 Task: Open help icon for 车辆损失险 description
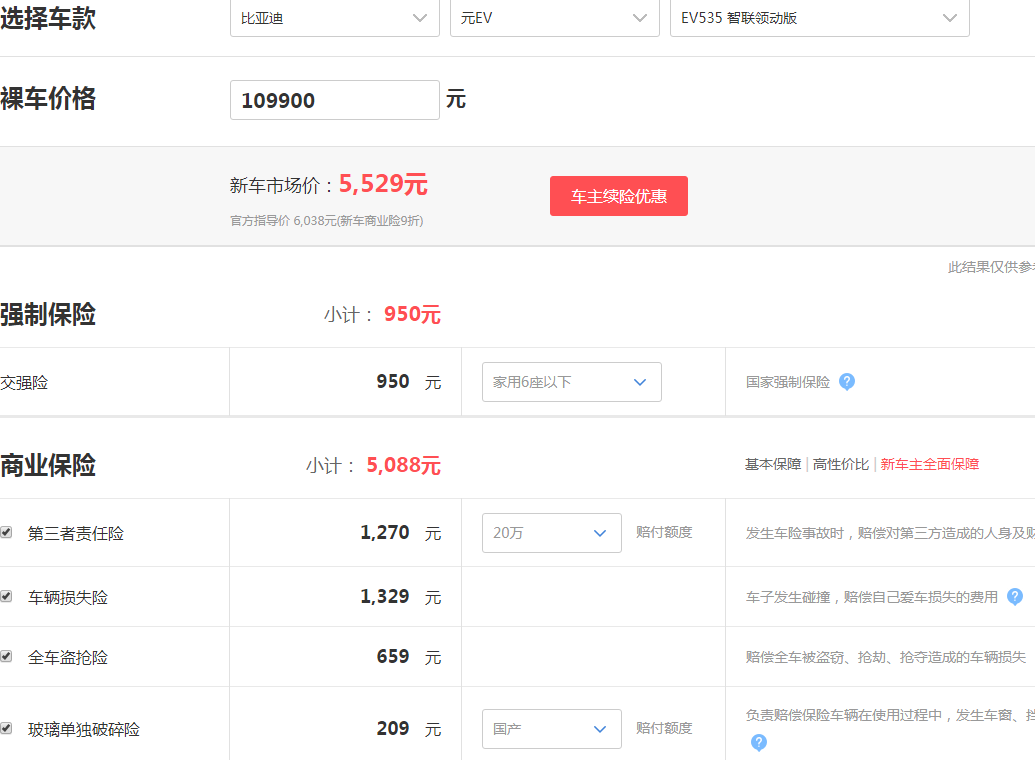point(1015,597)
